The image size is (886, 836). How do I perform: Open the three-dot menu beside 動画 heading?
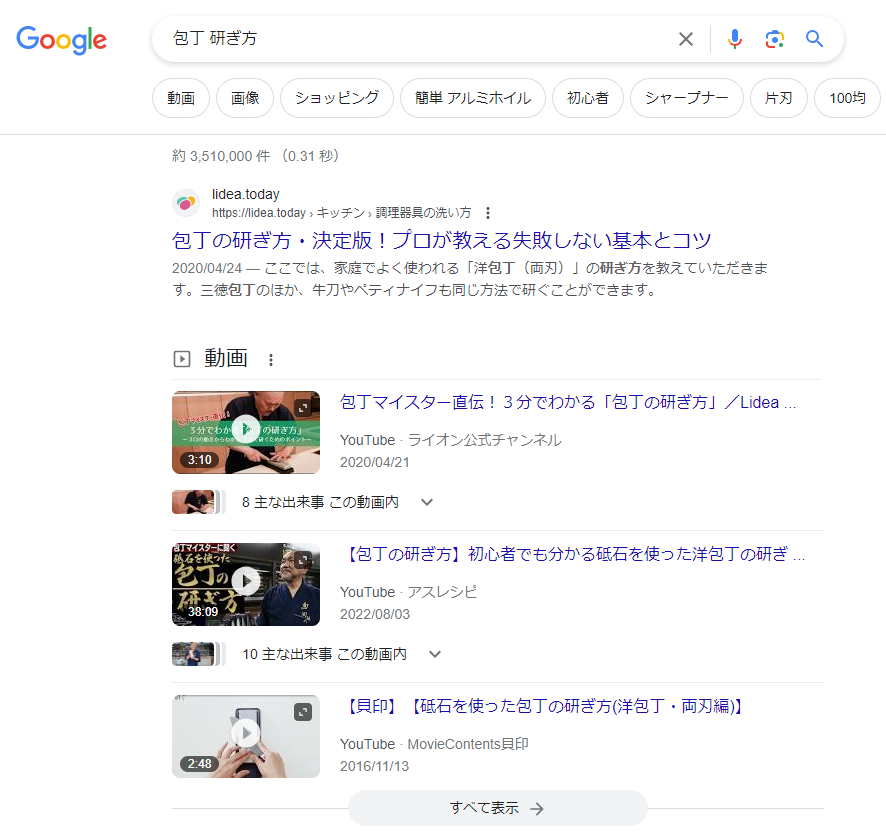pos(271,360)
